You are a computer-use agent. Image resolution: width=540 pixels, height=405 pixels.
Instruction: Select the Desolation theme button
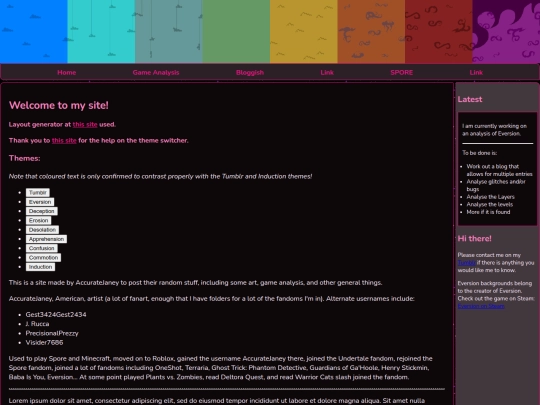(x=42, y=230)
